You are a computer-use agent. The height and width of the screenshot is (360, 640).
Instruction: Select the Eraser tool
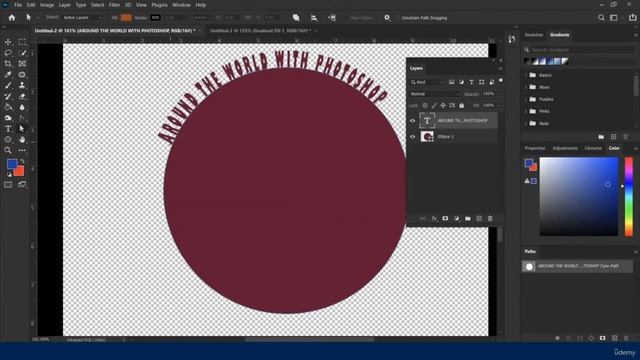(x=22, y=96)
